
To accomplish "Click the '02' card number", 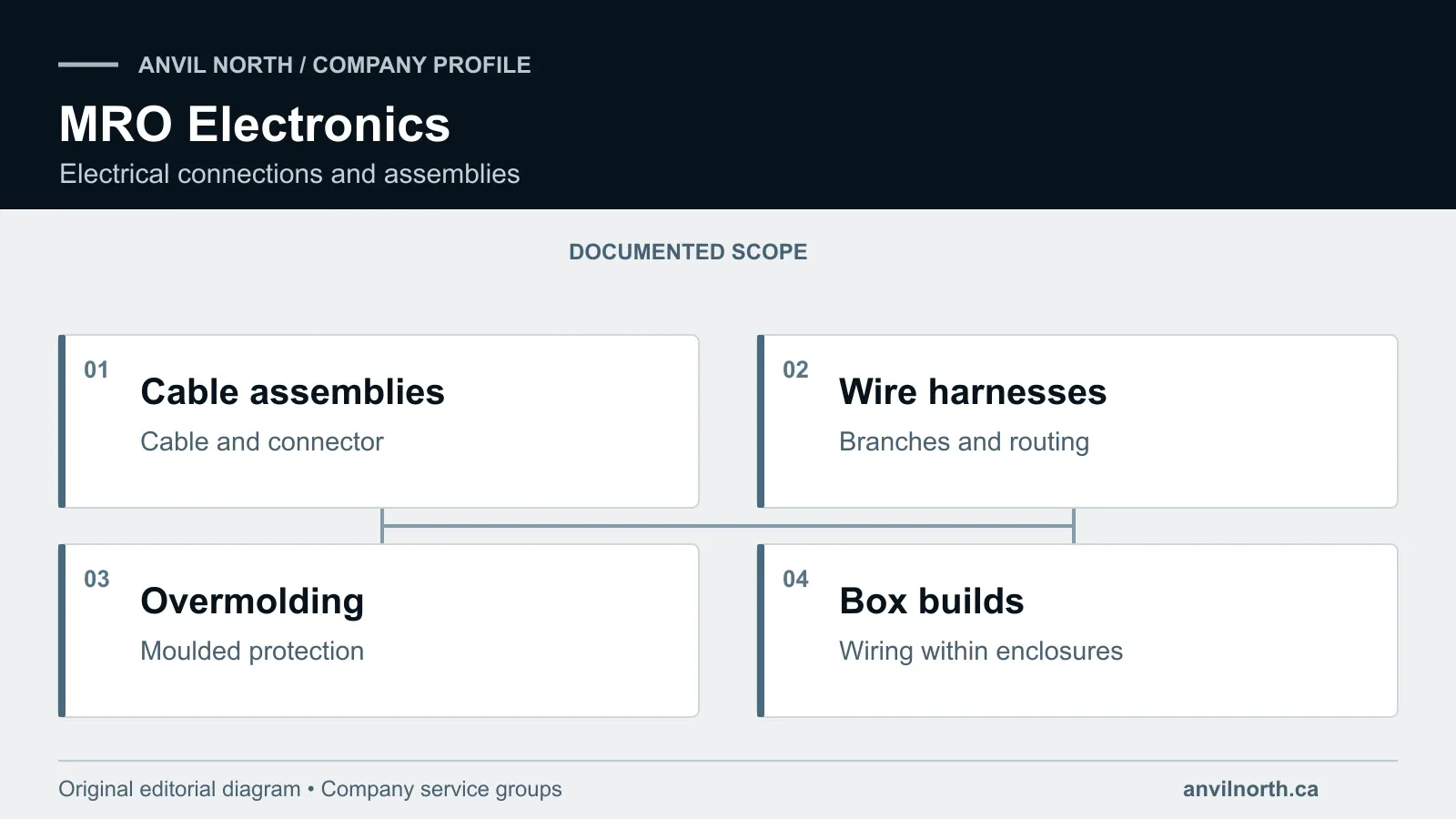I will pyautogui.click(x=795, y=369).
